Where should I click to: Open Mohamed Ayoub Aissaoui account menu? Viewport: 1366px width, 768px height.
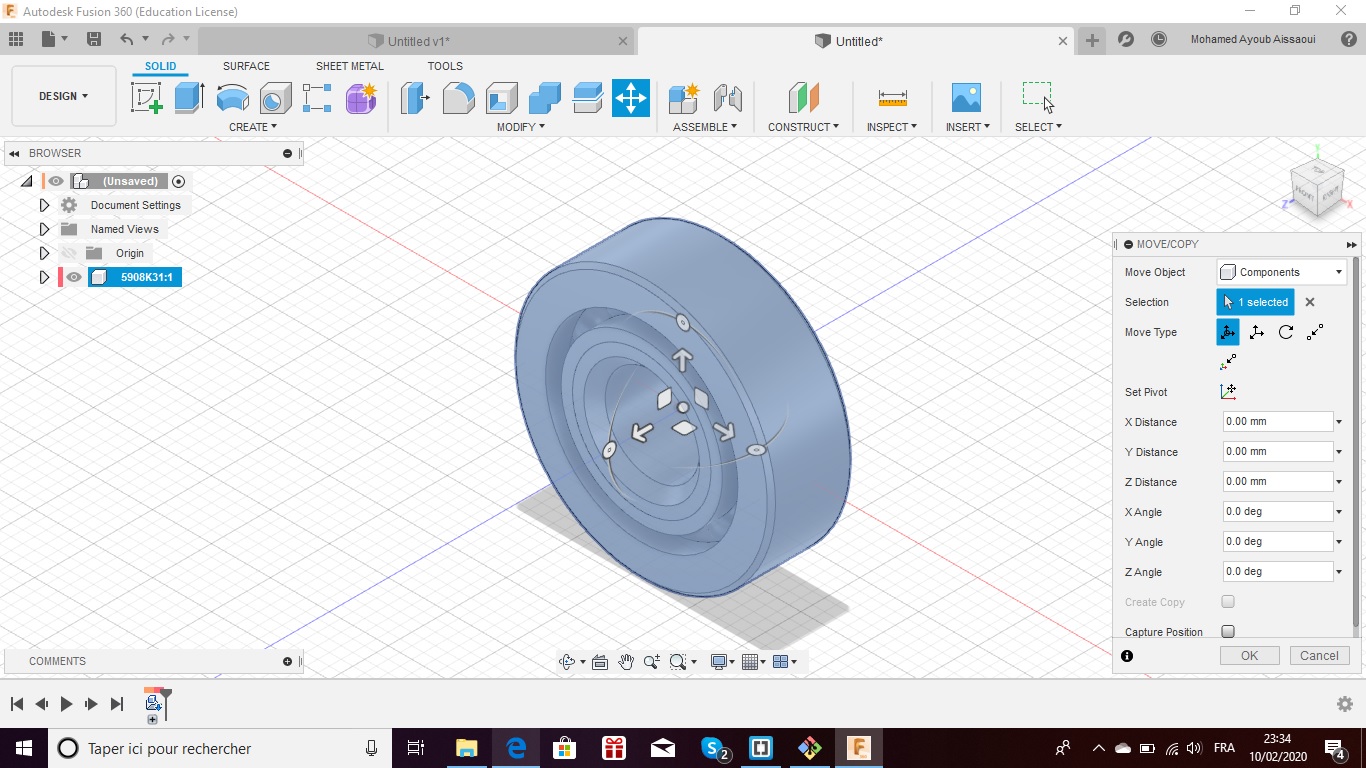(x=1253, y=40)
